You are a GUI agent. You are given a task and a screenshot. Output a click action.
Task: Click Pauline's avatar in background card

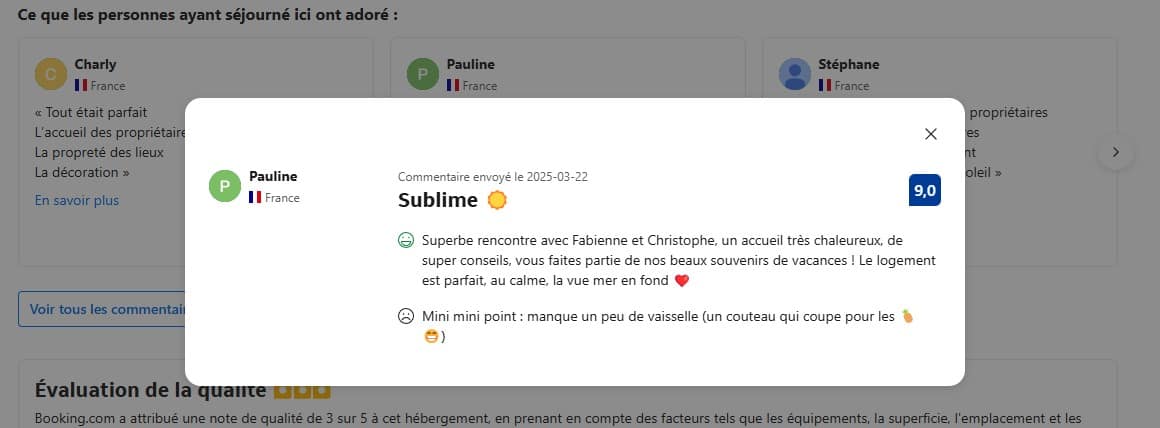pyautogui.click(x=423, y=74)
